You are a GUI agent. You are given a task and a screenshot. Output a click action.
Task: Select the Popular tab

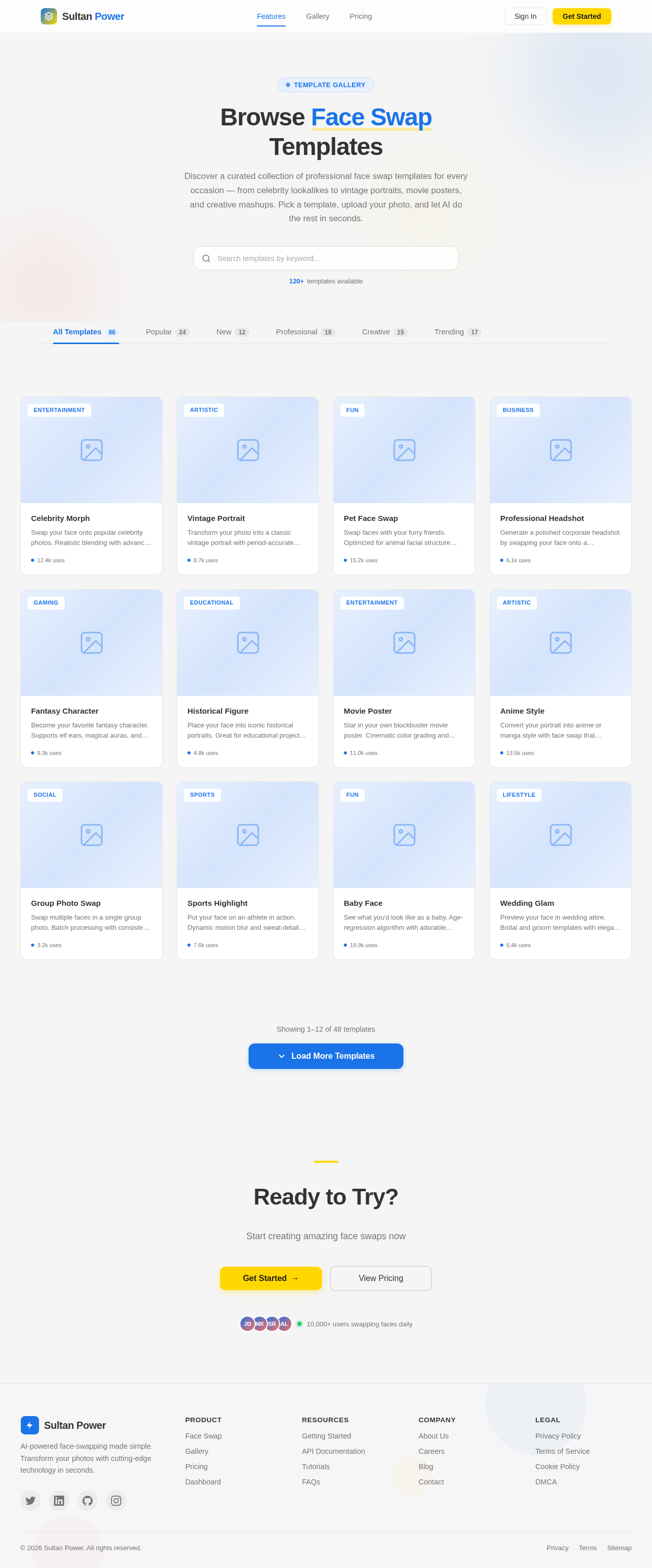coord(168,332)
